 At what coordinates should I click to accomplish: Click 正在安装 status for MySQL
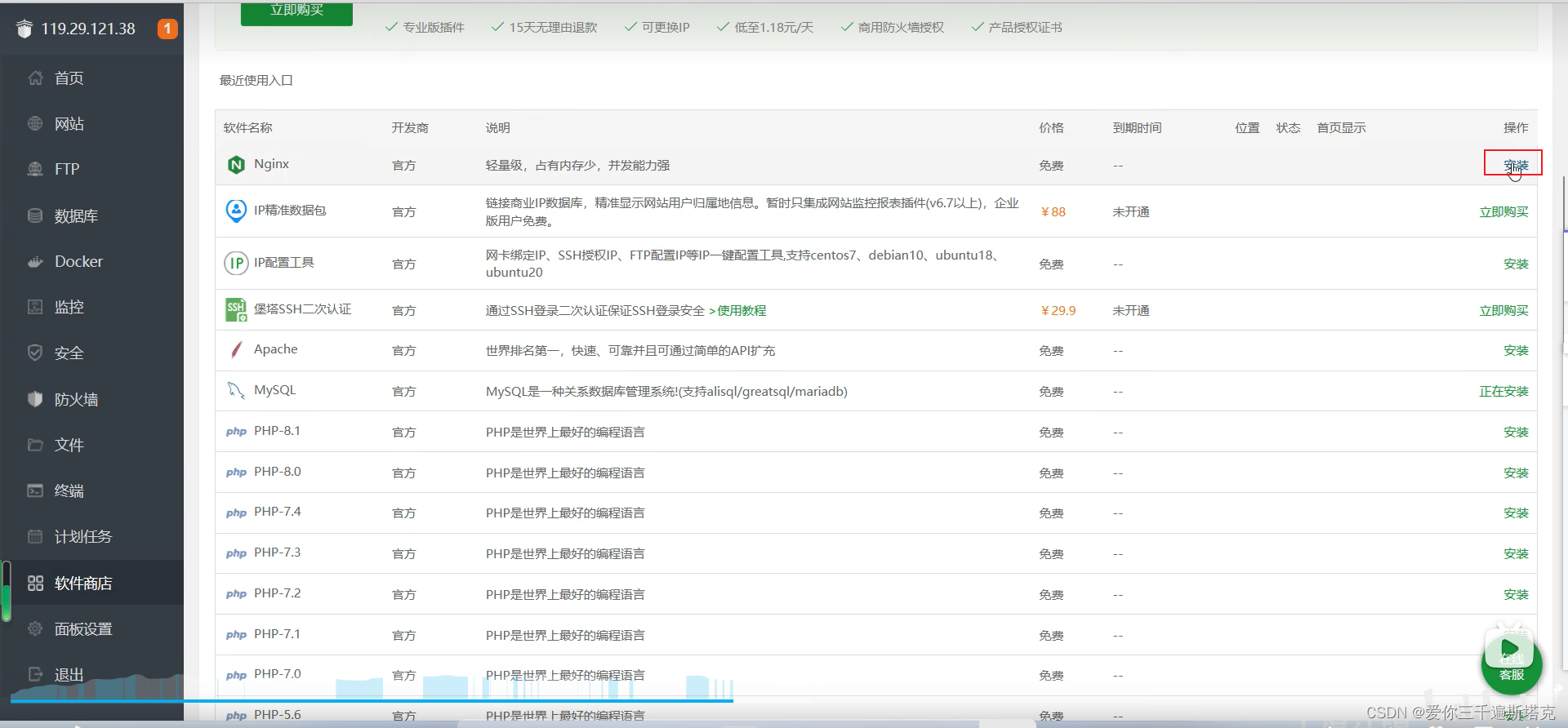pyautogui.click(x=1503, y=391)
